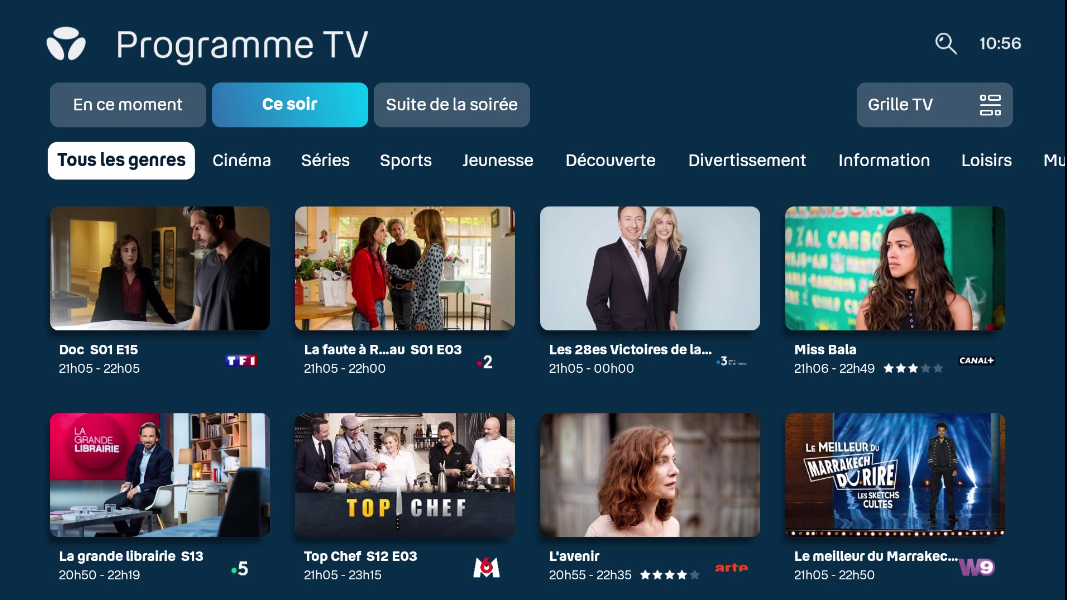1067x600 pixels.
Task: Click the France 5 channel logo
Action: tap(240, 568)
